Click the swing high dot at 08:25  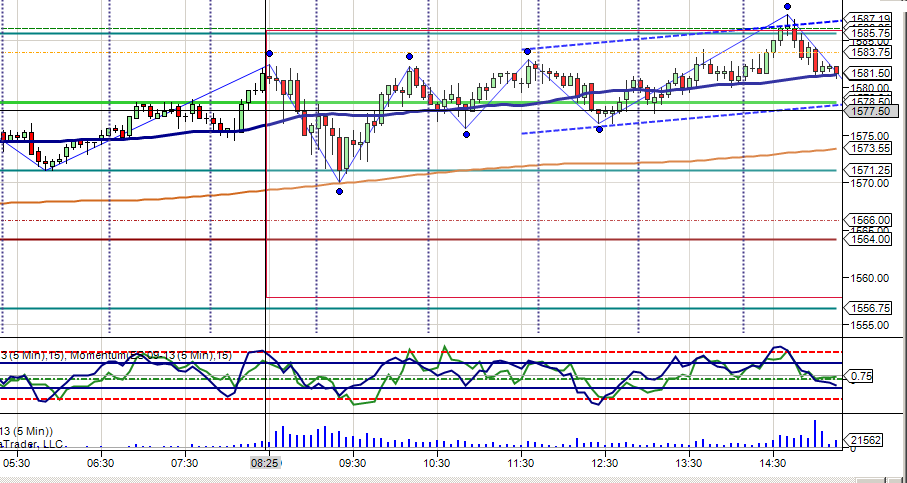269,54
